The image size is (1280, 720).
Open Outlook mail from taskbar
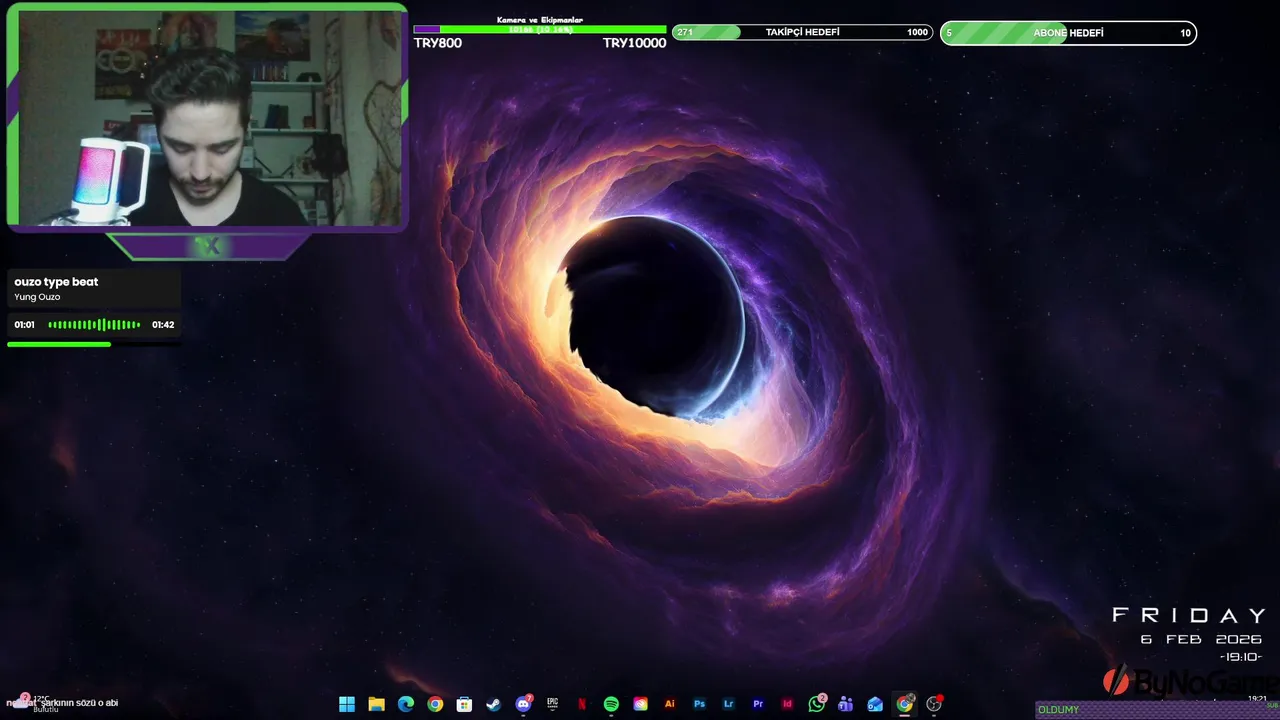point(875,704)
